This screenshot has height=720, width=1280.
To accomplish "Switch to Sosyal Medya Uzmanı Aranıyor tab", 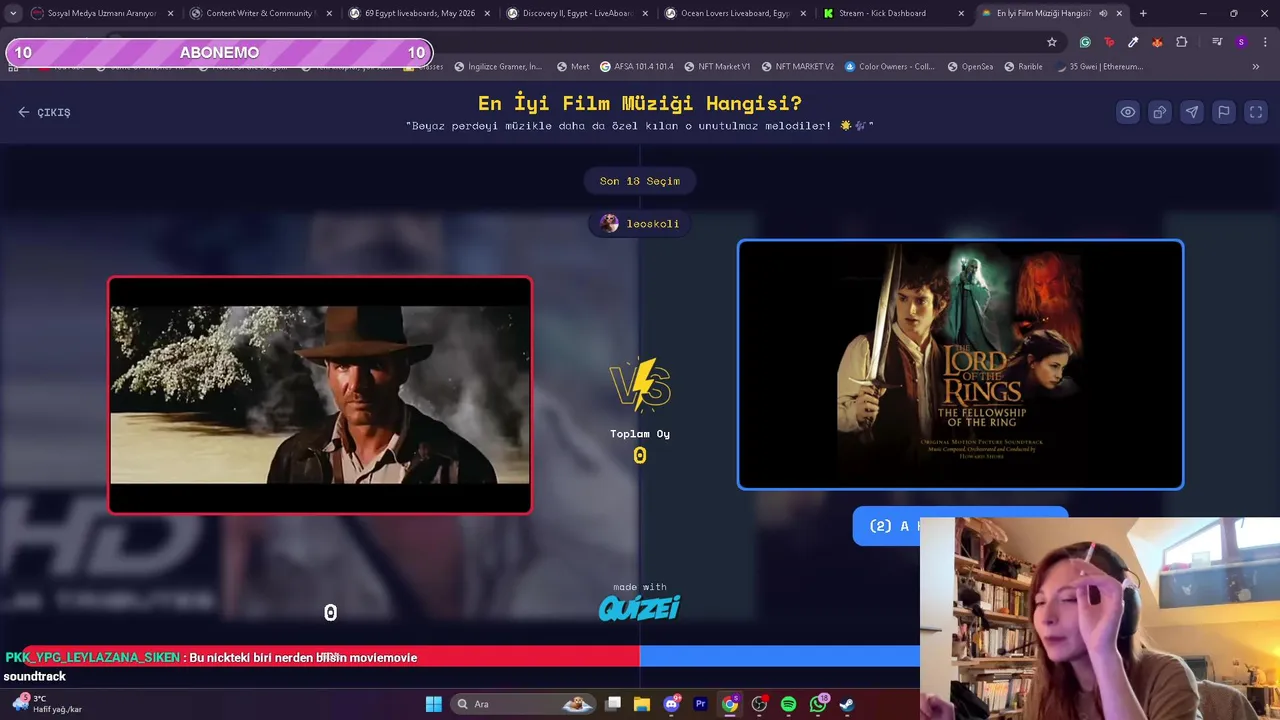I will coord(102,13).
